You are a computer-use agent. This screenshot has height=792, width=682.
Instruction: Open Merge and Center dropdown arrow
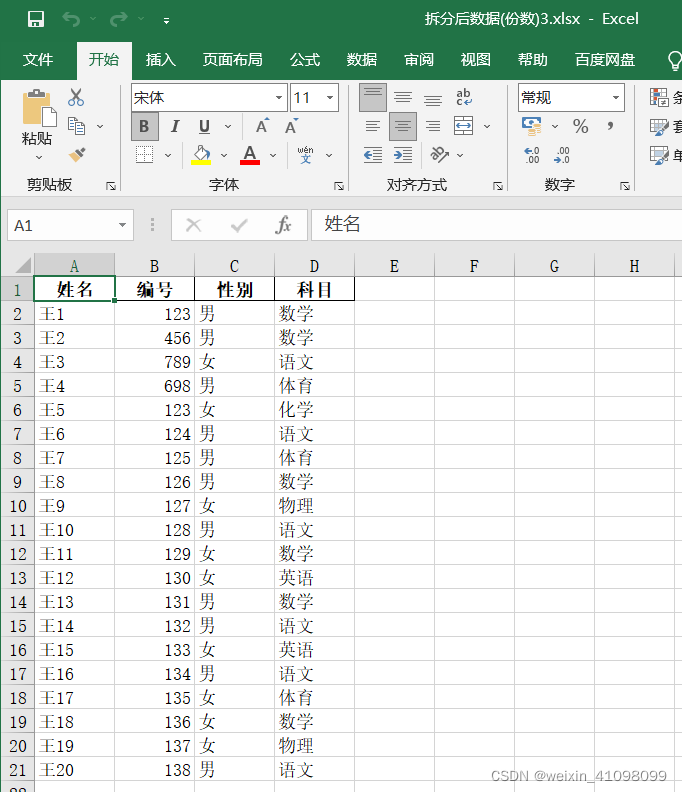pos(487,126)
